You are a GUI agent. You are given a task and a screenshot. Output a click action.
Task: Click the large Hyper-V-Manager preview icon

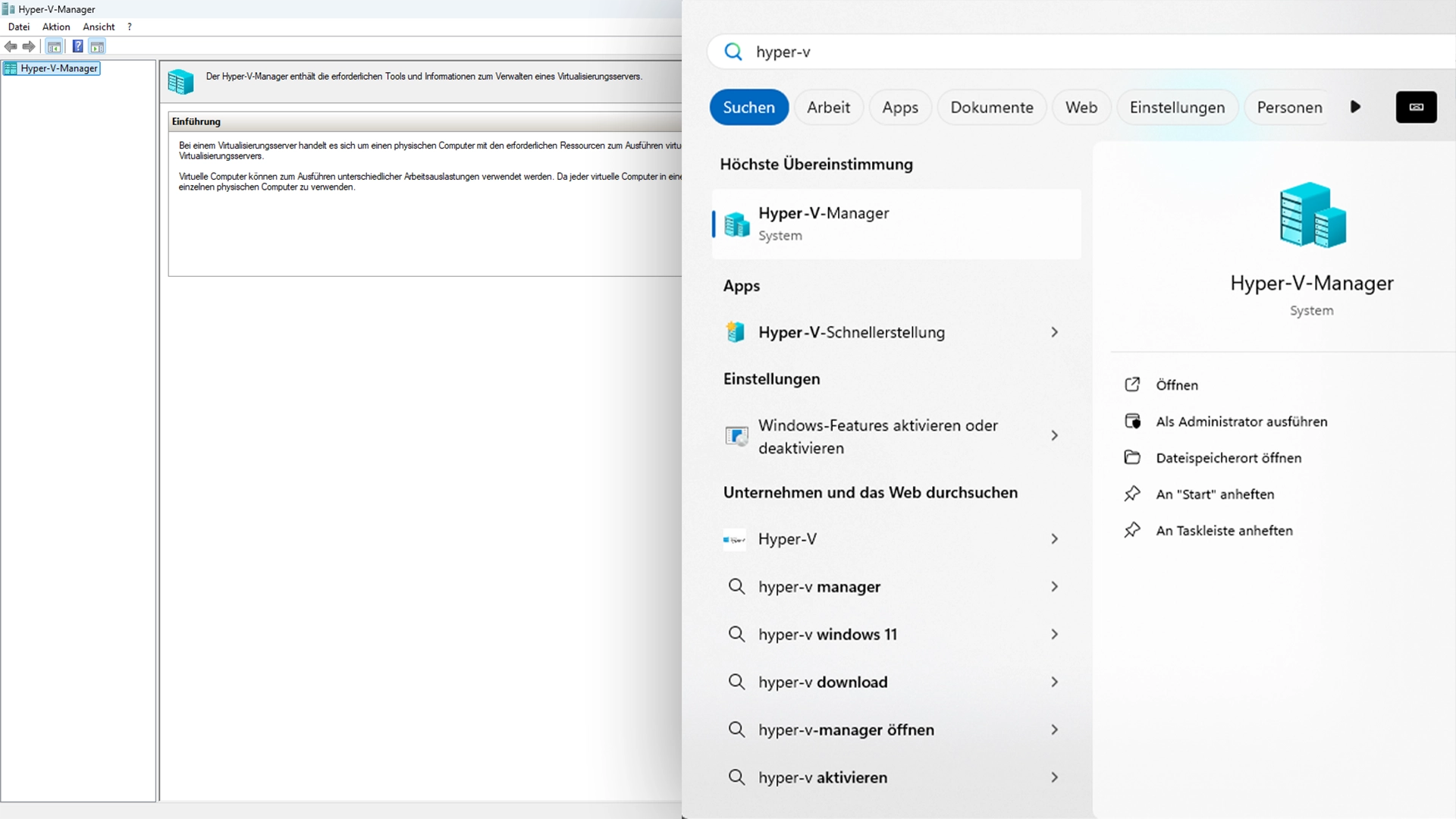pos(1313,215)
